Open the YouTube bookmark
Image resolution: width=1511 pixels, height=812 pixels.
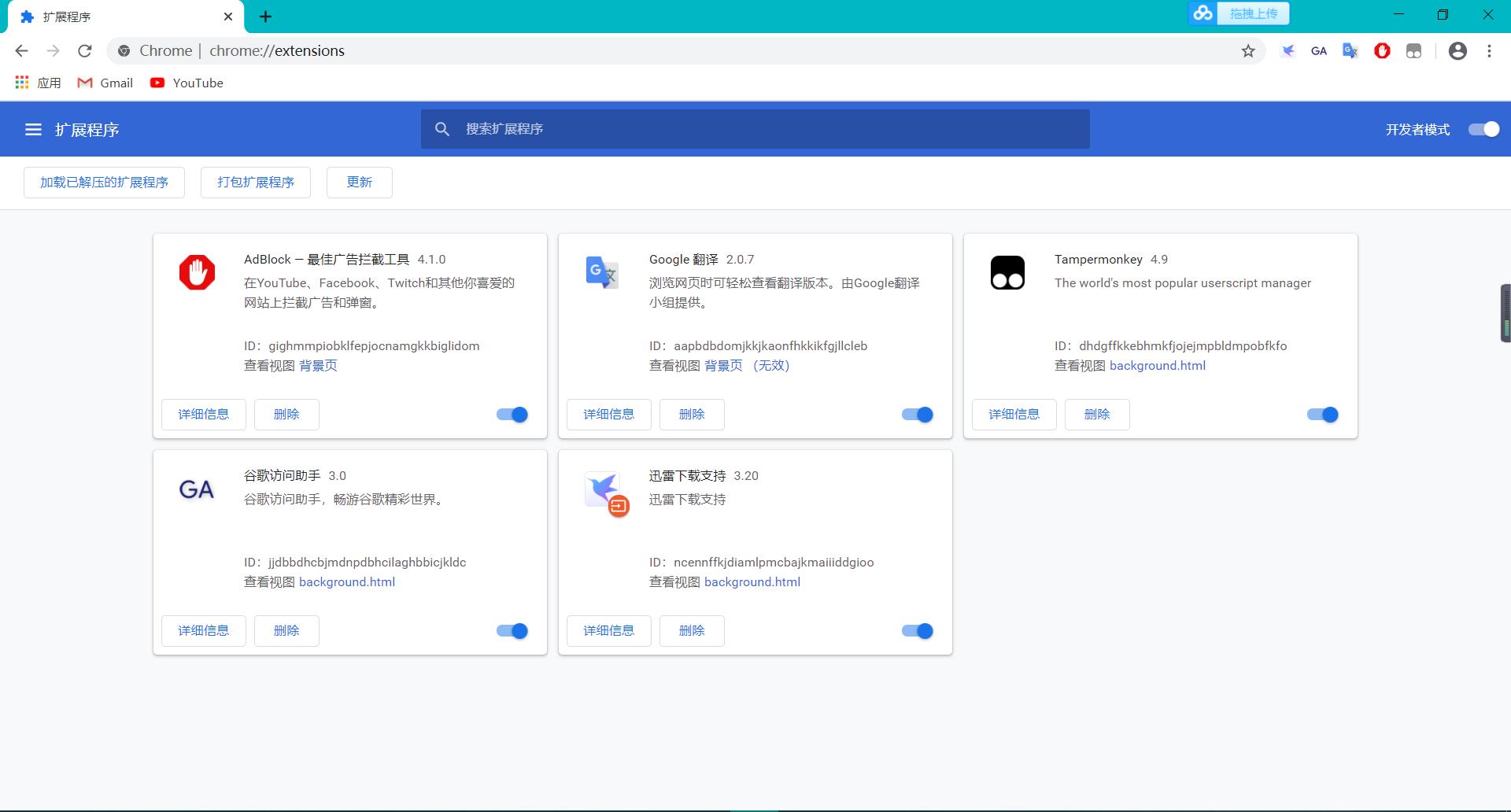187,83
